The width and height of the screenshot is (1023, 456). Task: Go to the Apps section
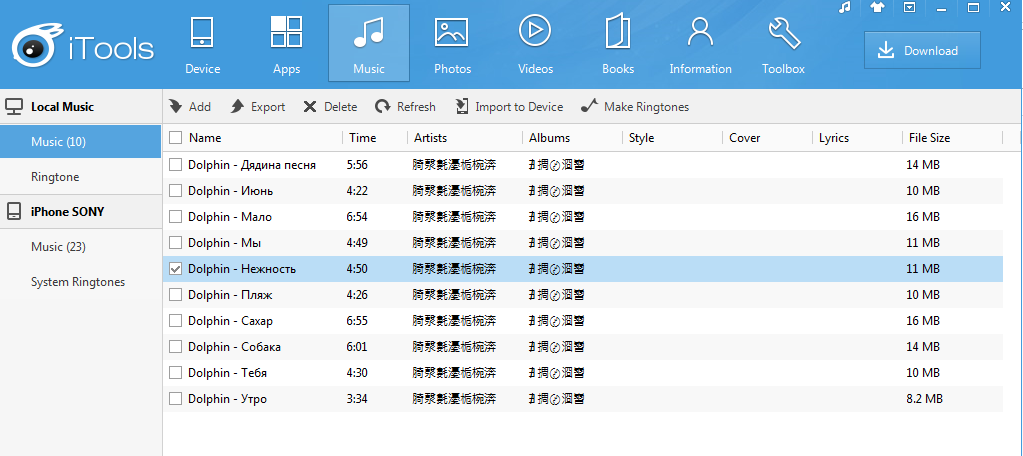[x=286, y=44]
